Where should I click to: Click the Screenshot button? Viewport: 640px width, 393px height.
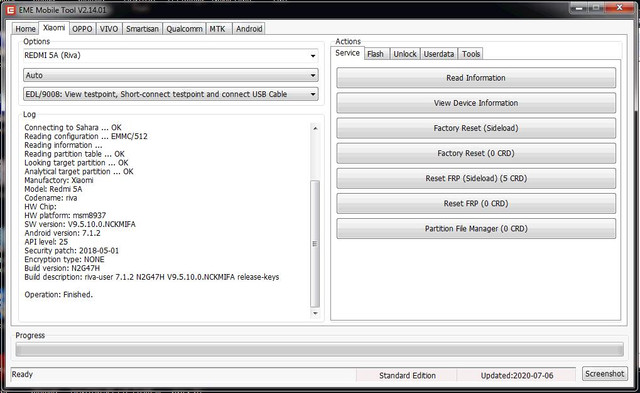point(604,374)
